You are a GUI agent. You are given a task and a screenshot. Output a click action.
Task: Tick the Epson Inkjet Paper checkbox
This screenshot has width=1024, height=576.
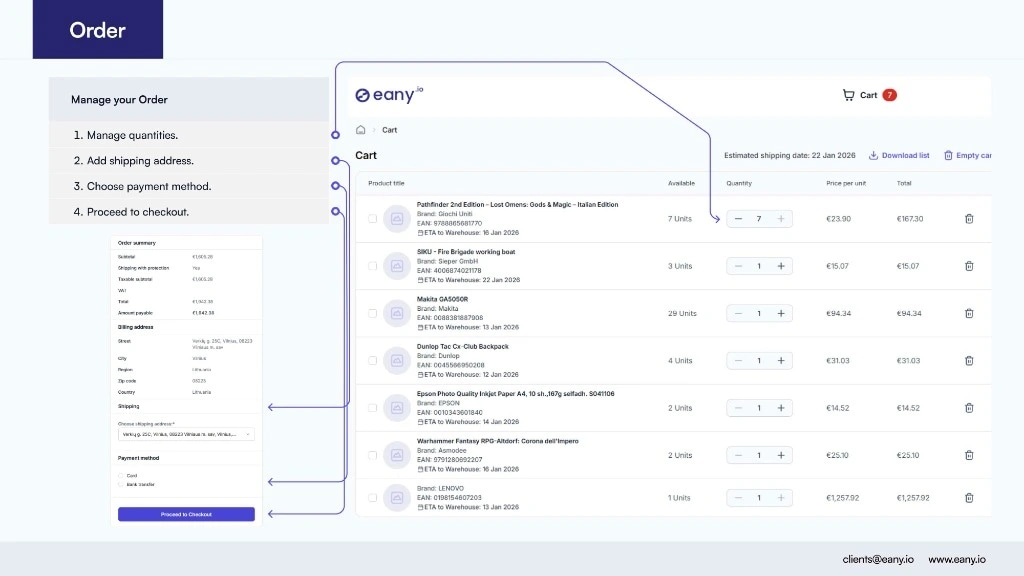click(x=372, y=408)
